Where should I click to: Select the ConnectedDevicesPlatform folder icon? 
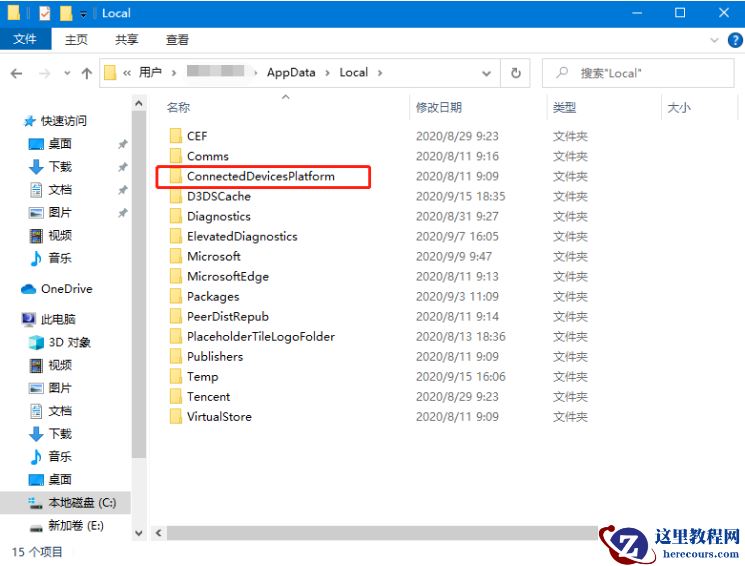(176, 176)
